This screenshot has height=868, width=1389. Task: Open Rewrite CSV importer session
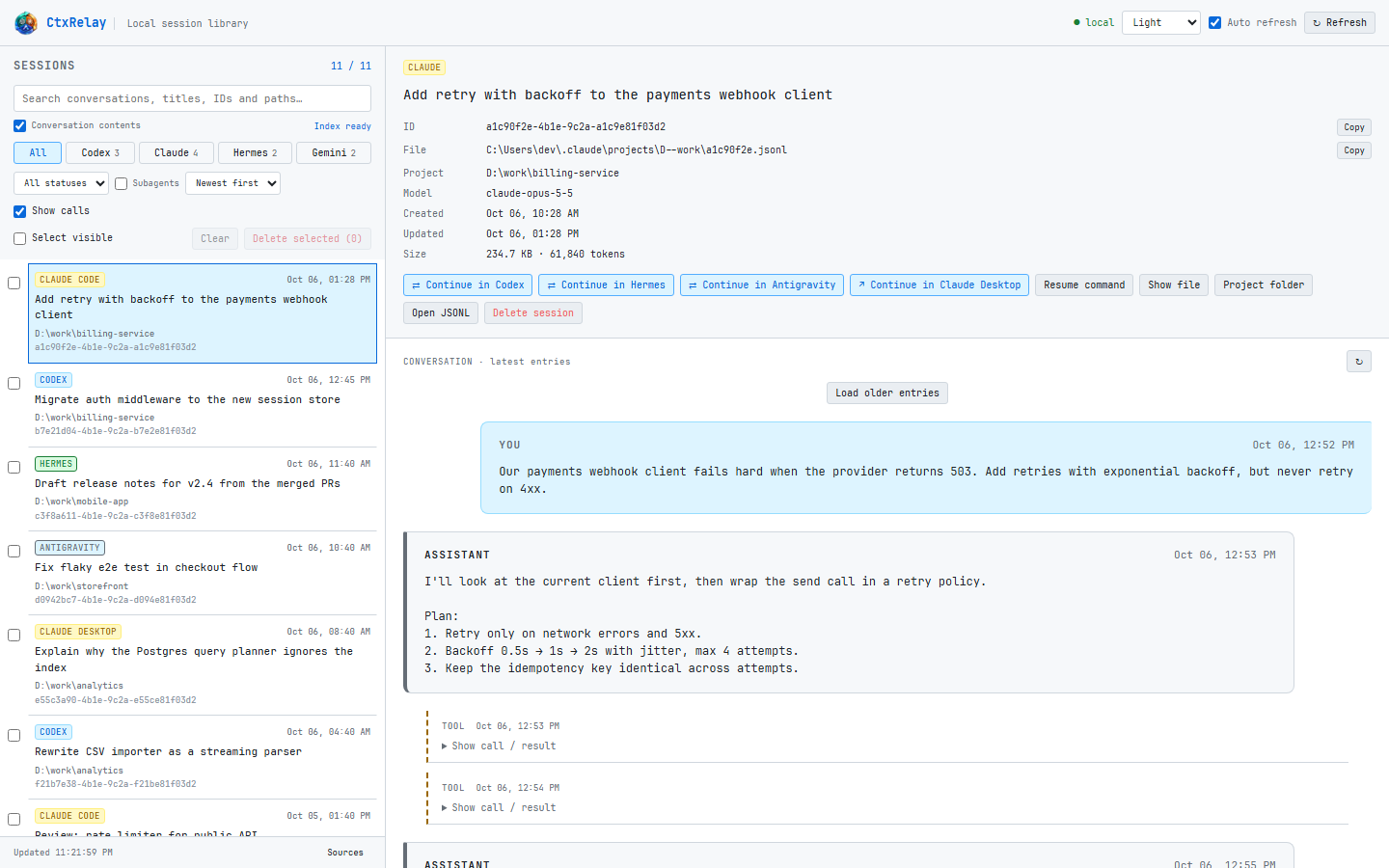(x=203, y=757)
